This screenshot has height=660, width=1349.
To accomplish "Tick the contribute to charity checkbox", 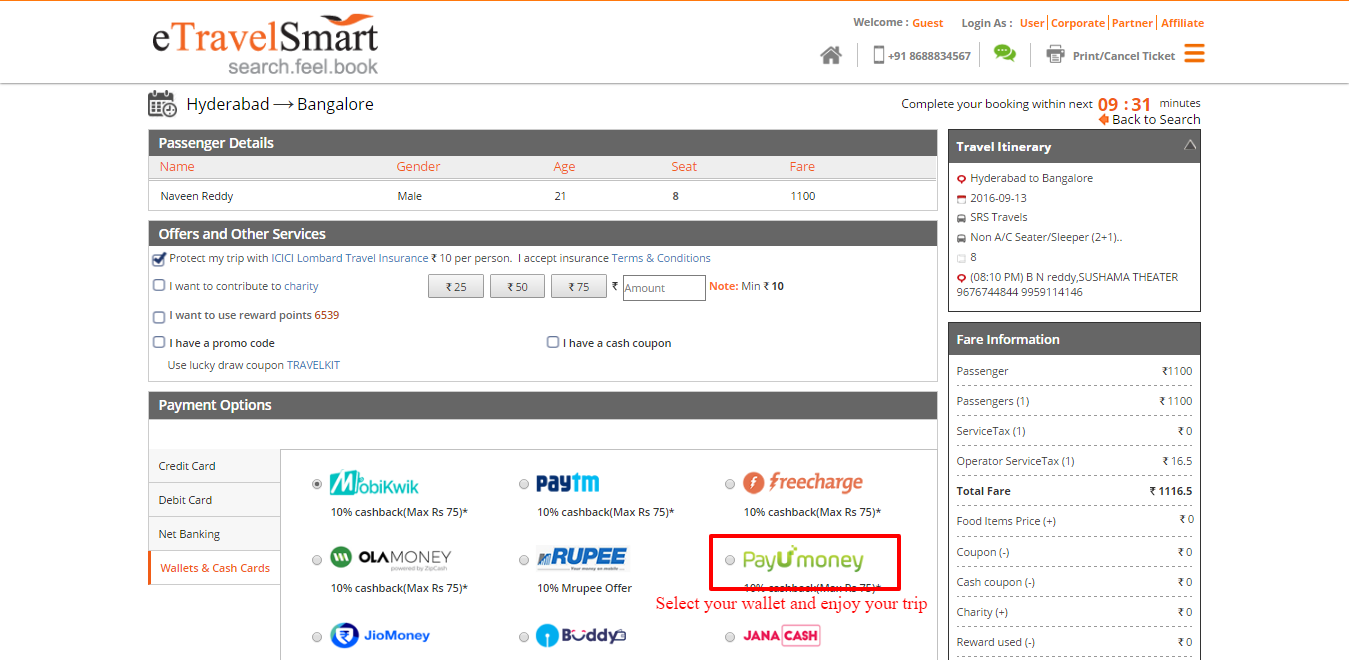I will (x=159, y=285).
